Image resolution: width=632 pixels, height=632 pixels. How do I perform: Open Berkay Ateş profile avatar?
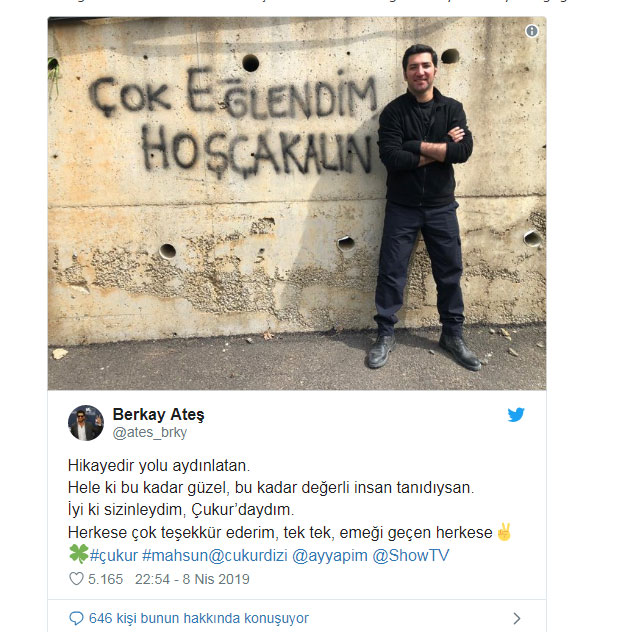click(x=86, y=423)
